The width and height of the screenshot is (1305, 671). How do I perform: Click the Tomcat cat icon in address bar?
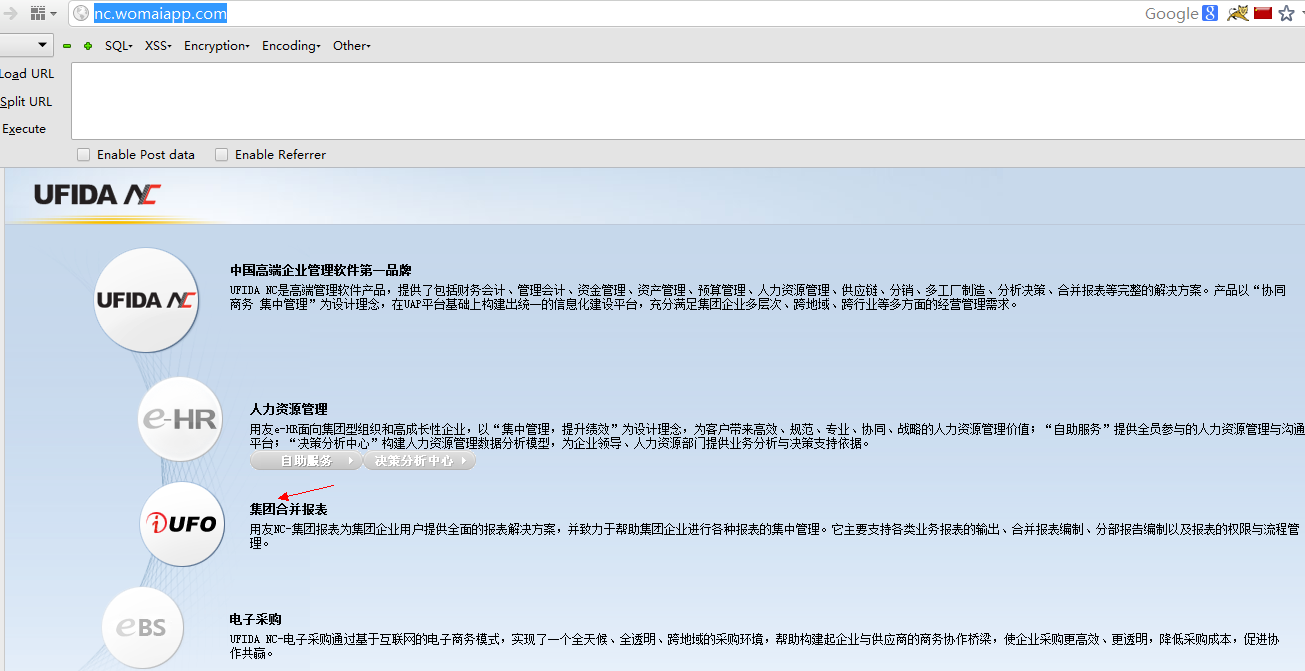click(1238, 13)
